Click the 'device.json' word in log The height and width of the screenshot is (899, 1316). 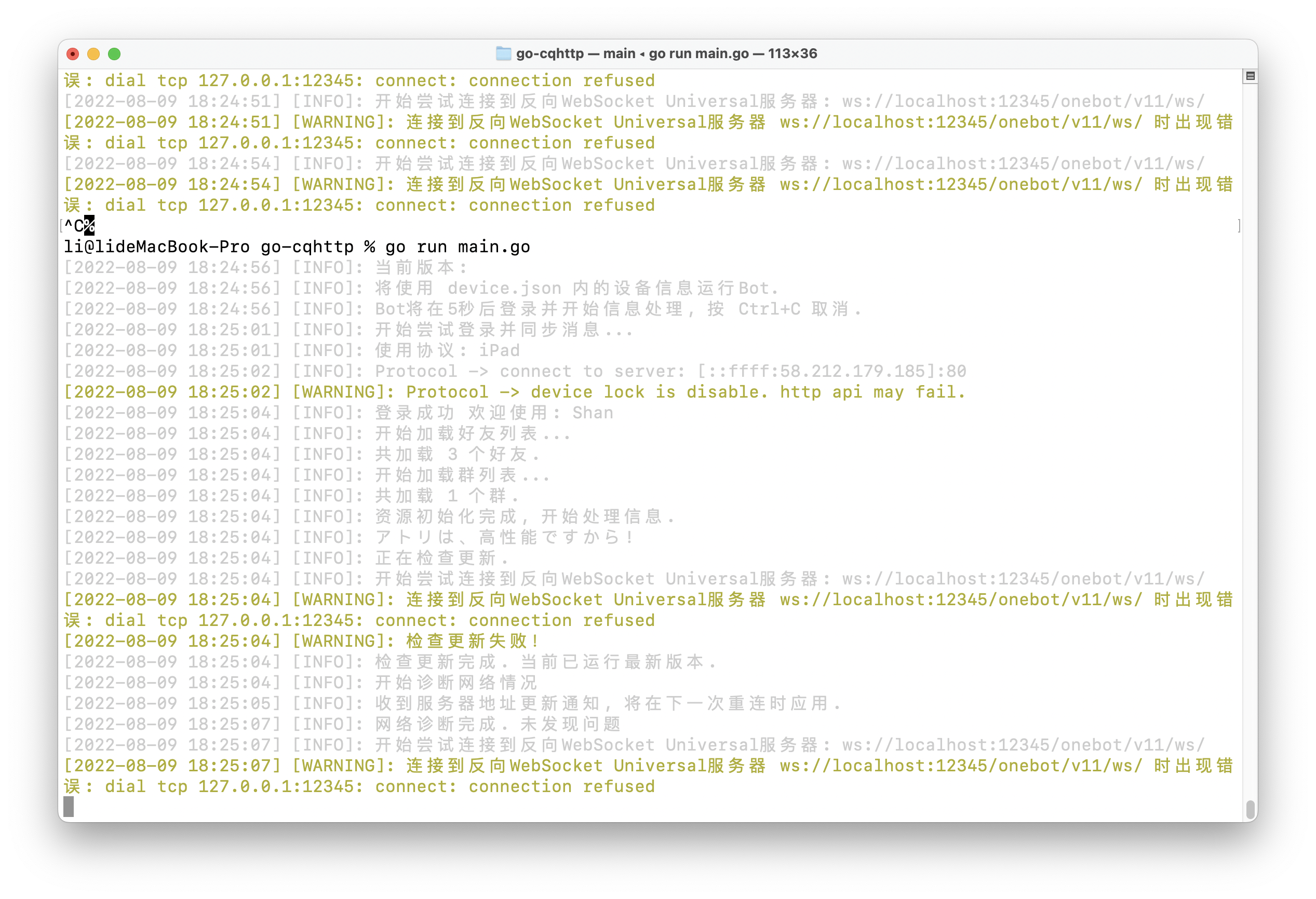[x=505, y=288]
